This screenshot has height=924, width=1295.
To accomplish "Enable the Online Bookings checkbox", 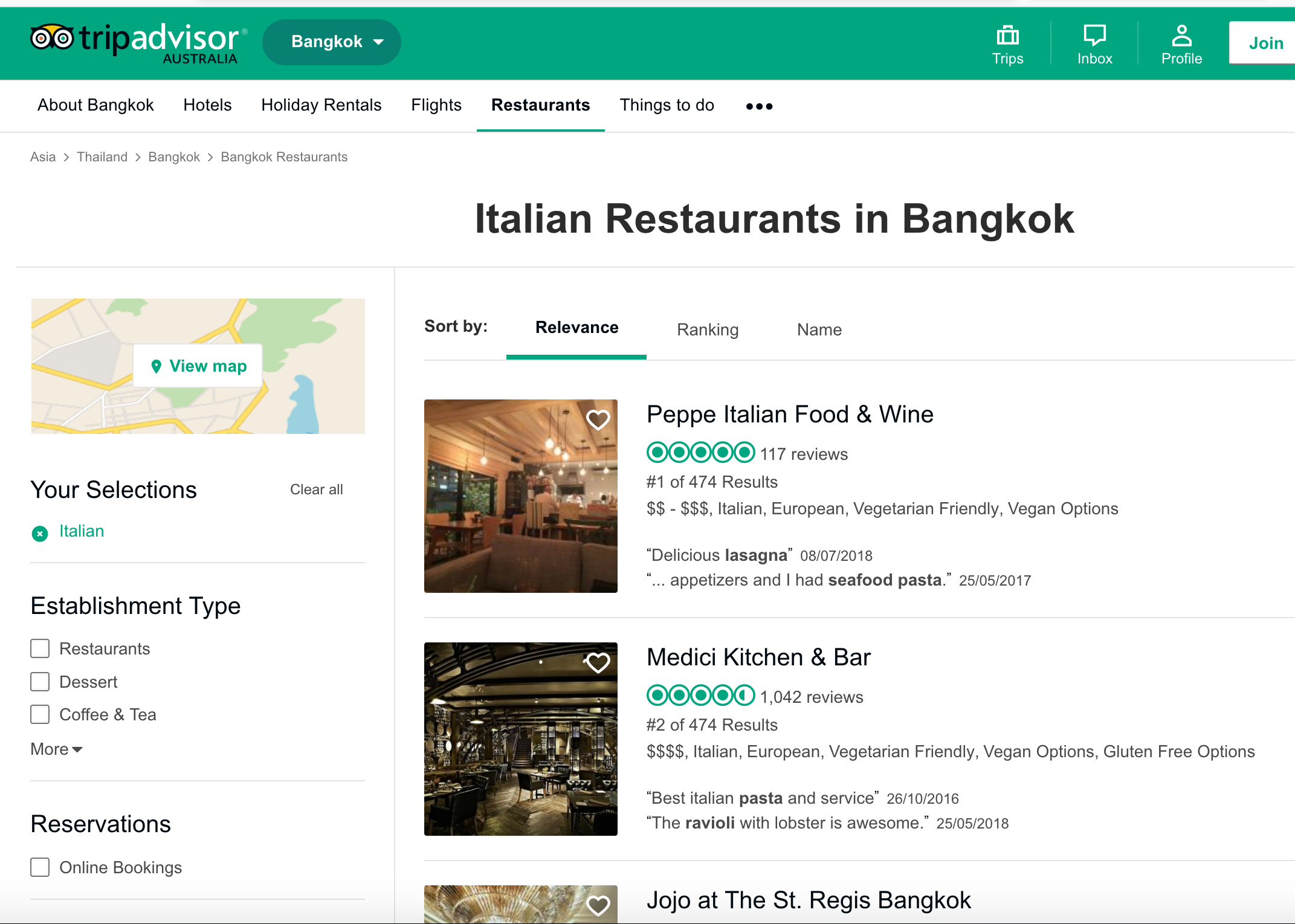I will point(40,867).
